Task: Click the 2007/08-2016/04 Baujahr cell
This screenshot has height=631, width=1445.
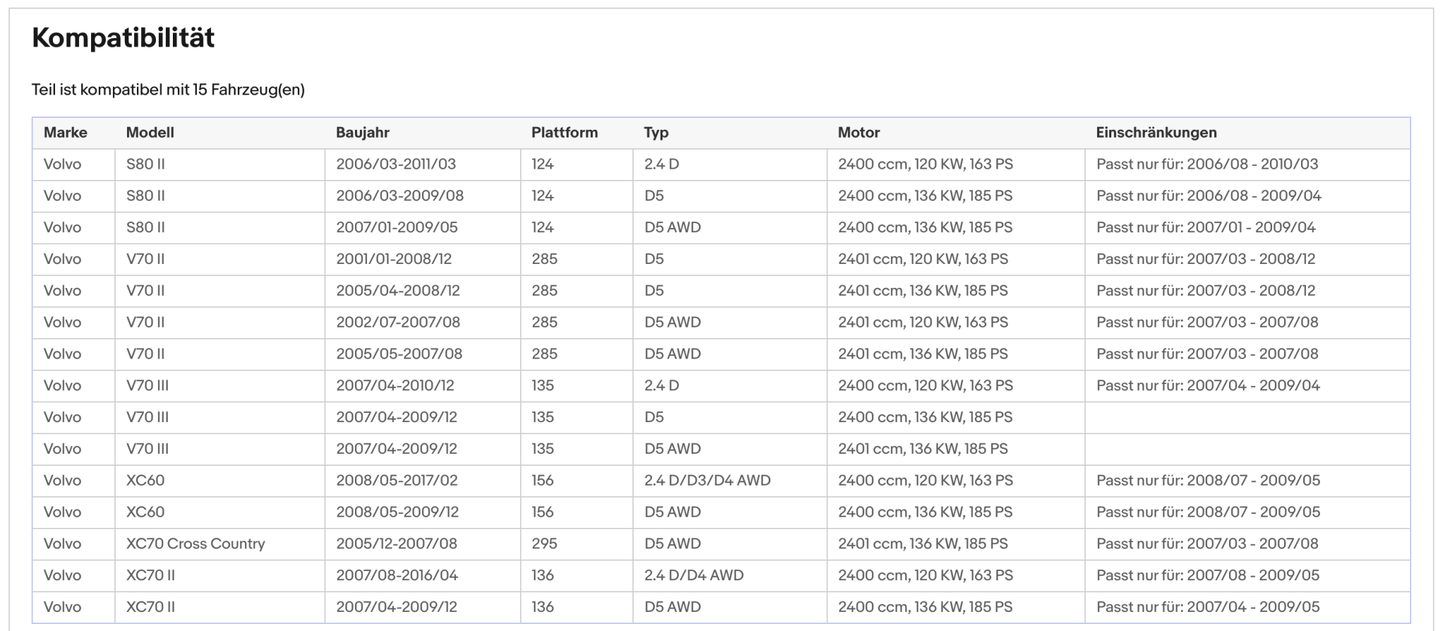Action: 397,575
